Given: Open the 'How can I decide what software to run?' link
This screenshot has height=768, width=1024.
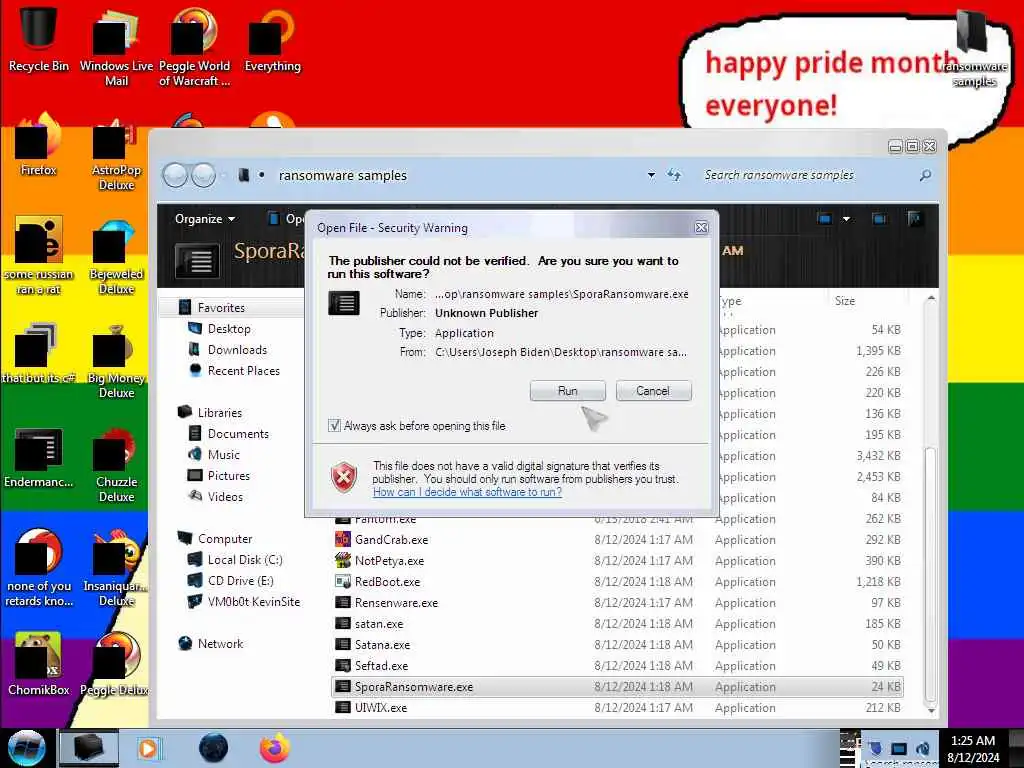Looking at the screenshot, I should (467, 492).
